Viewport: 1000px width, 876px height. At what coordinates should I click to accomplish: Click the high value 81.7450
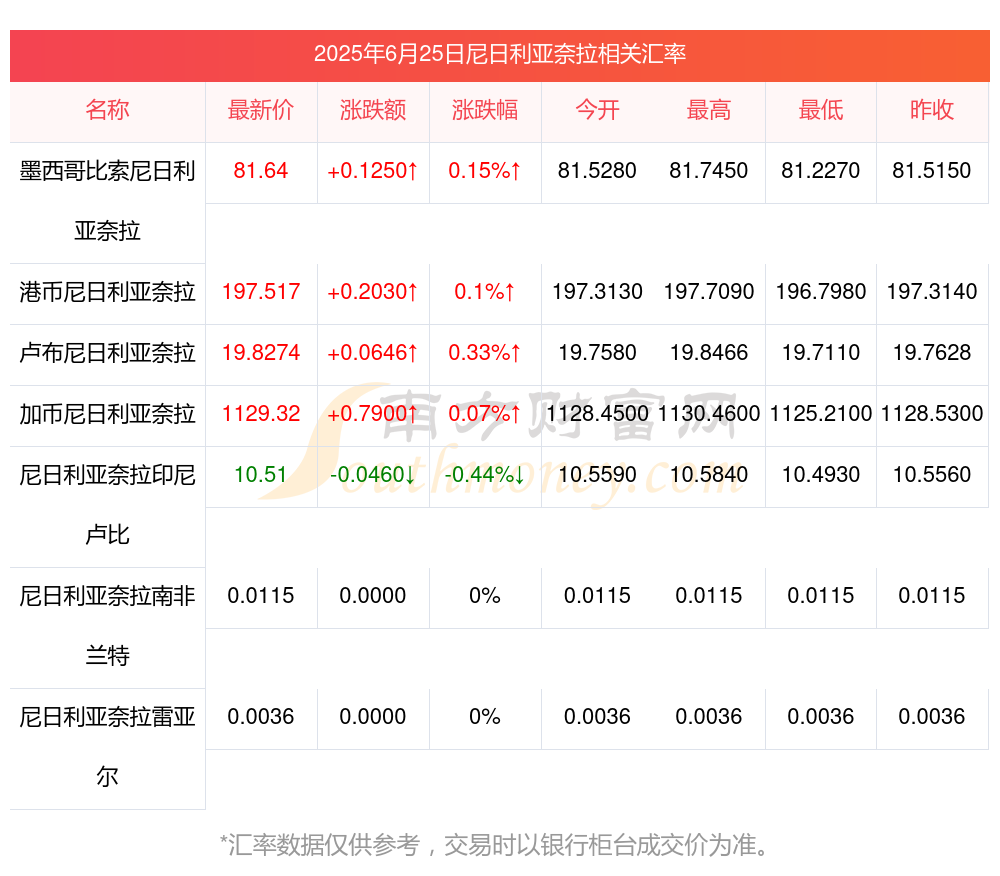coord(709,171)
